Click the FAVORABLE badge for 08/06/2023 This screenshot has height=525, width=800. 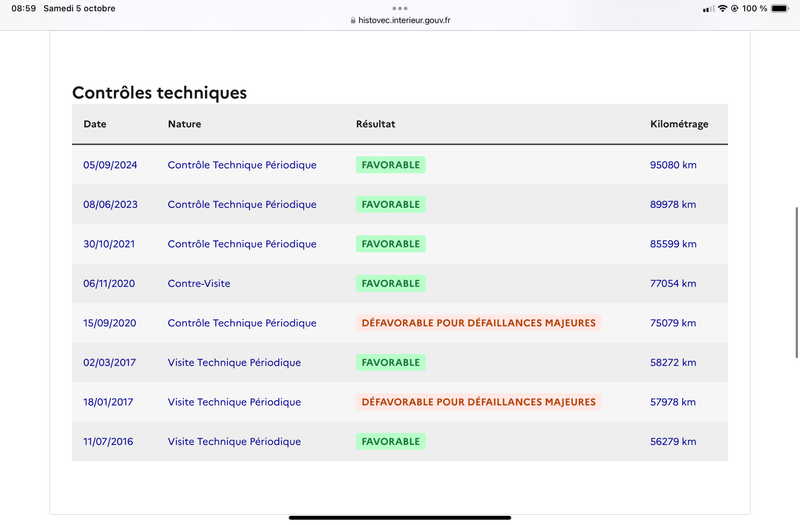coord(391,205)
